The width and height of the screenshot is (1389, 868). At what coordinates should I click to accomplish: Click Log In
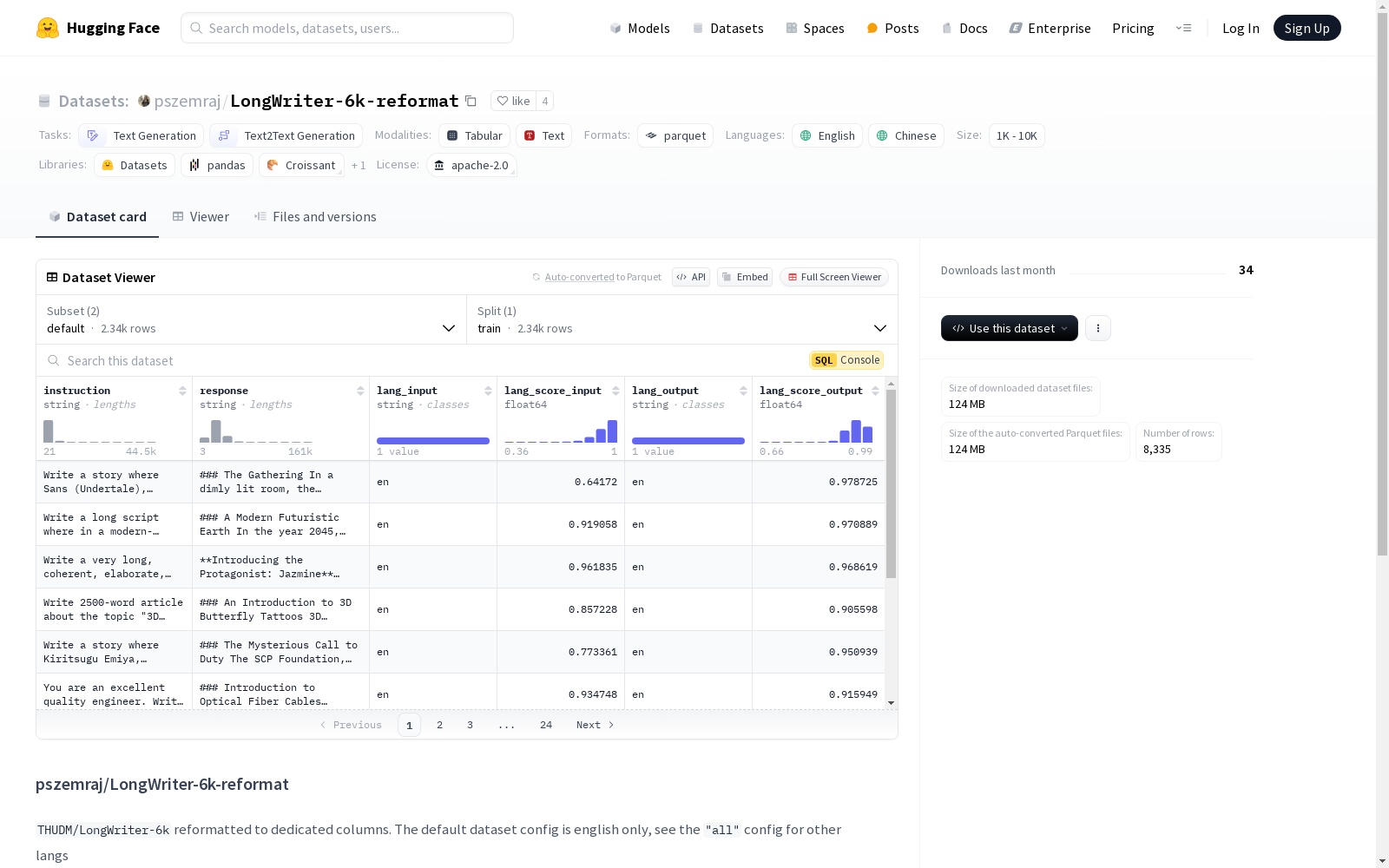click(x=1241, y=28)
